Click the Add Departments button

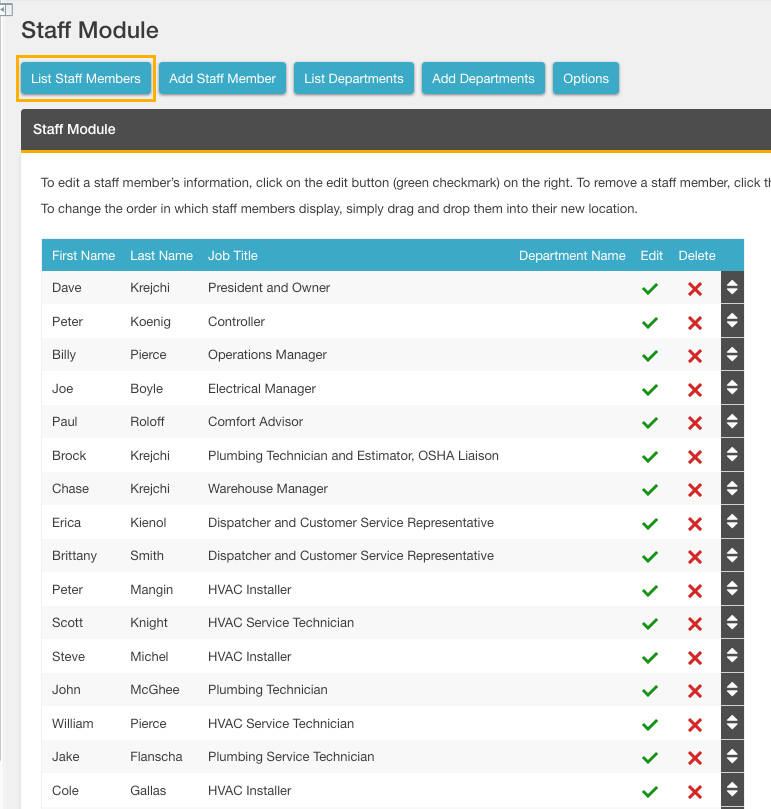point(483,79)
